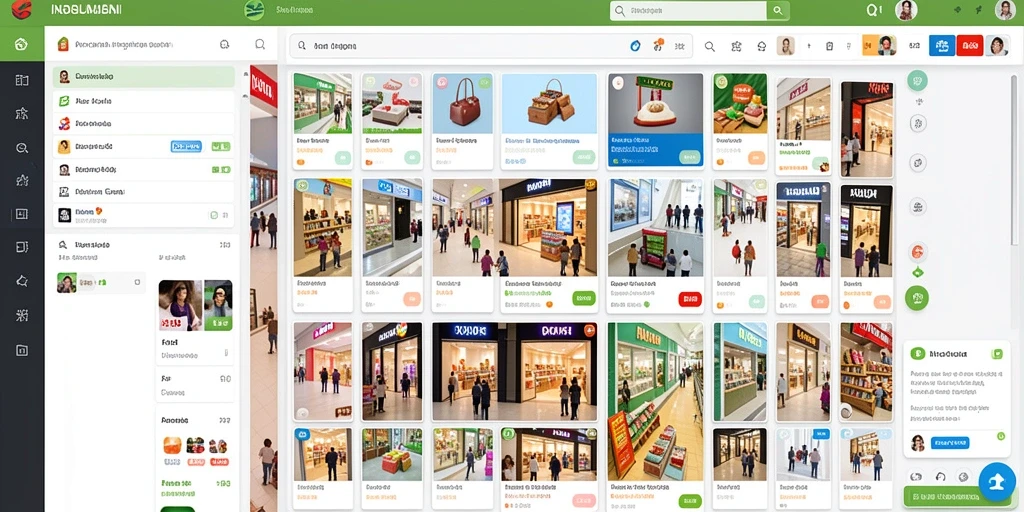Click the green search button in the top bar

[778, 10]
